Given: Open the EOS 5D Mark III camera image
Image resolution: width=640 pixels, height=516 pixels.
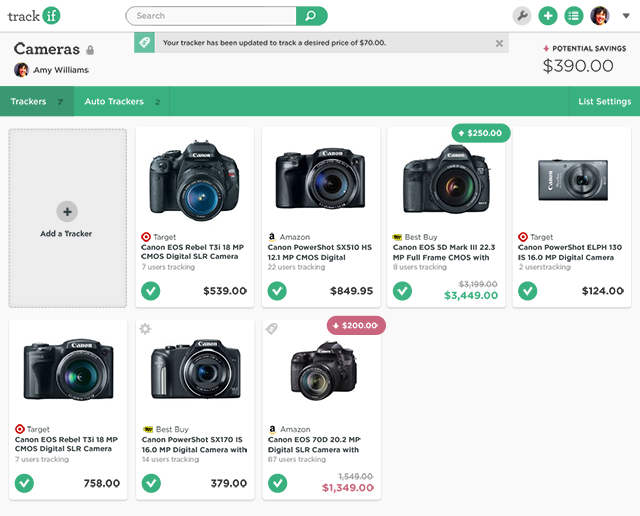Looking at the screenshot, I should 447,180.
